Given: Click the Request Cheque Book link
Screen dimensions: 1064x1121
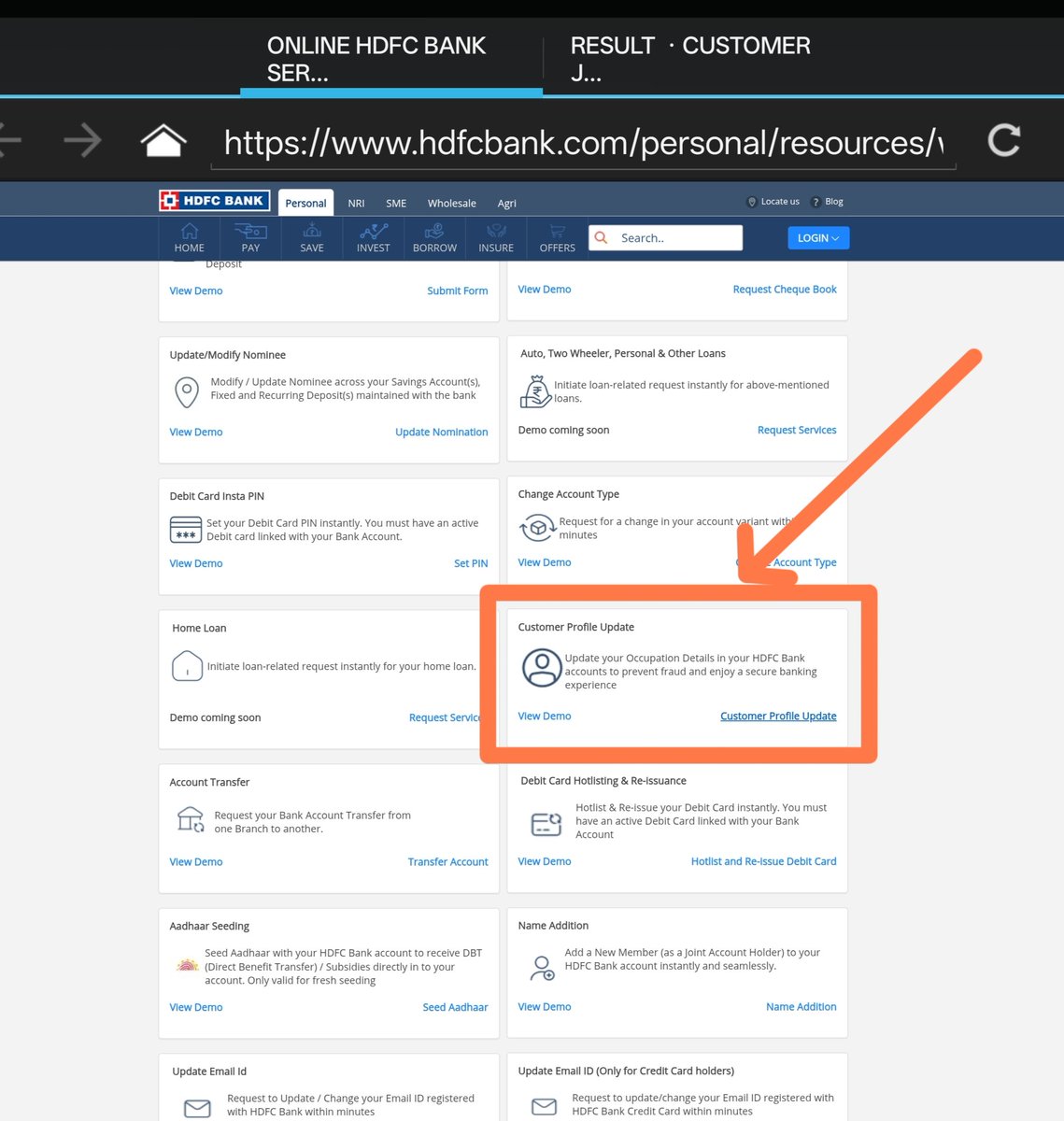Looking at the screenshot, I should tap(785, 290).
